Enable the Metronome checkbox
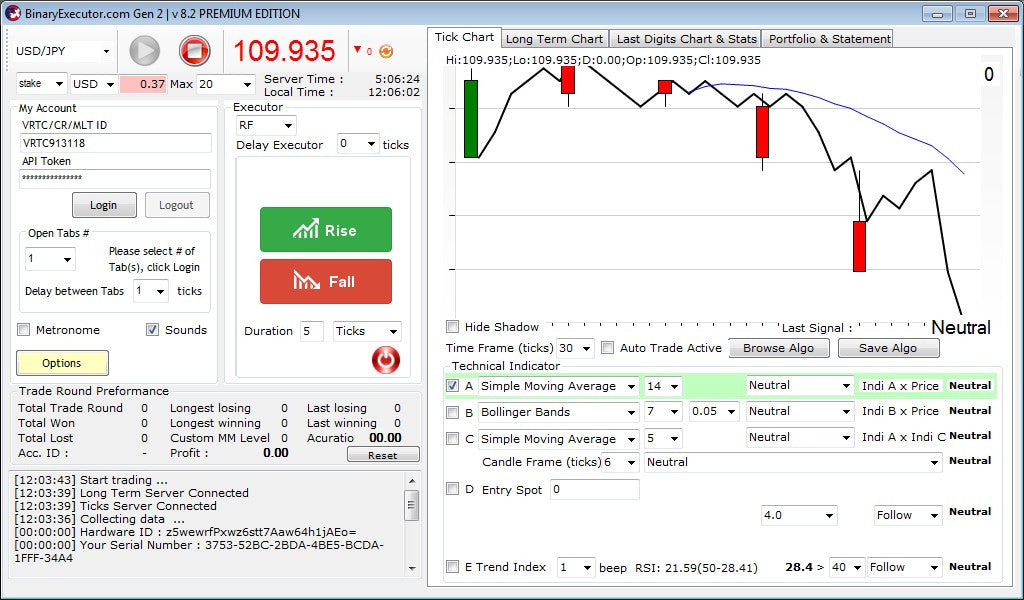The height and width of the screenshot is (600, 1024). (x=24, y=330)
